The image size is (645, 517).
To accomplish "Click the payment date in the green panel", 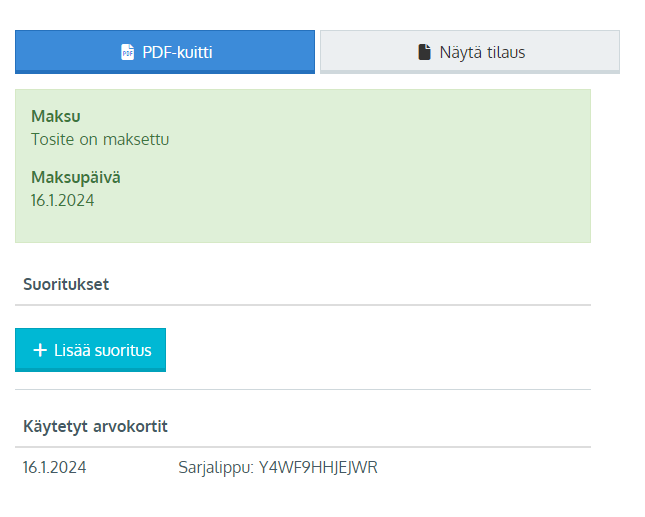I will (x=62, y=200).
